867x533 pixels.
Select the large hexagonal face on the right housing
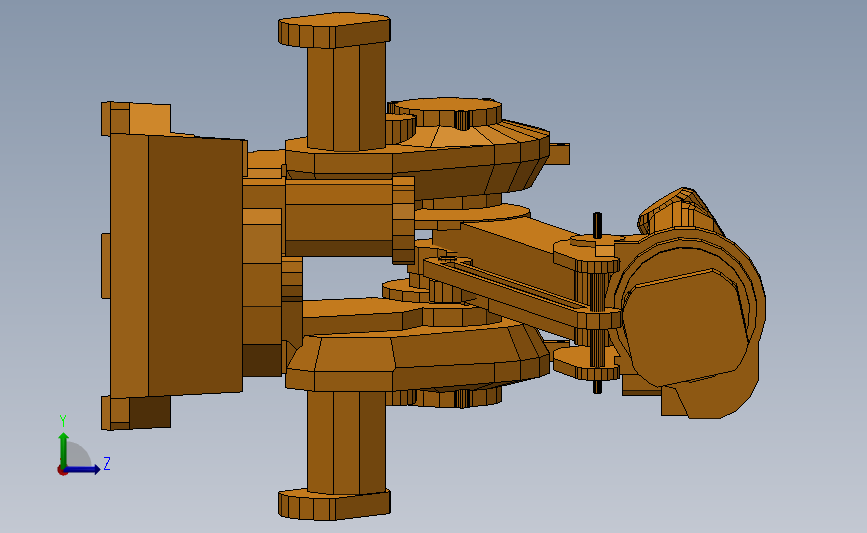(x=685, y=327)
